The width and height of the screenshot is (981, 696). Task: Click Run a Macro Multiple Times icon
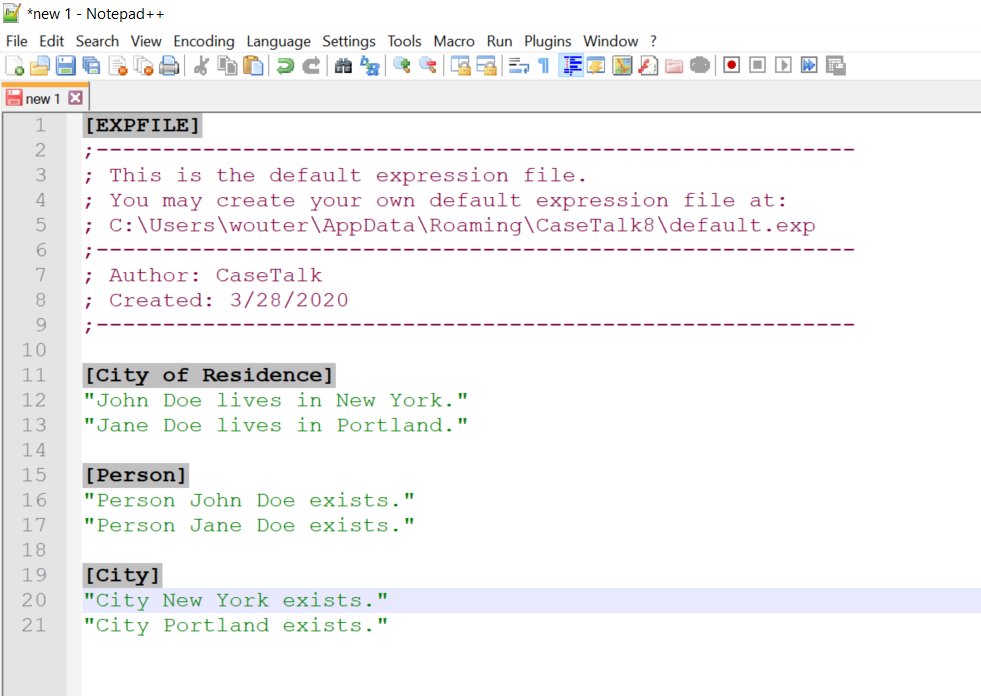[809, 66]
